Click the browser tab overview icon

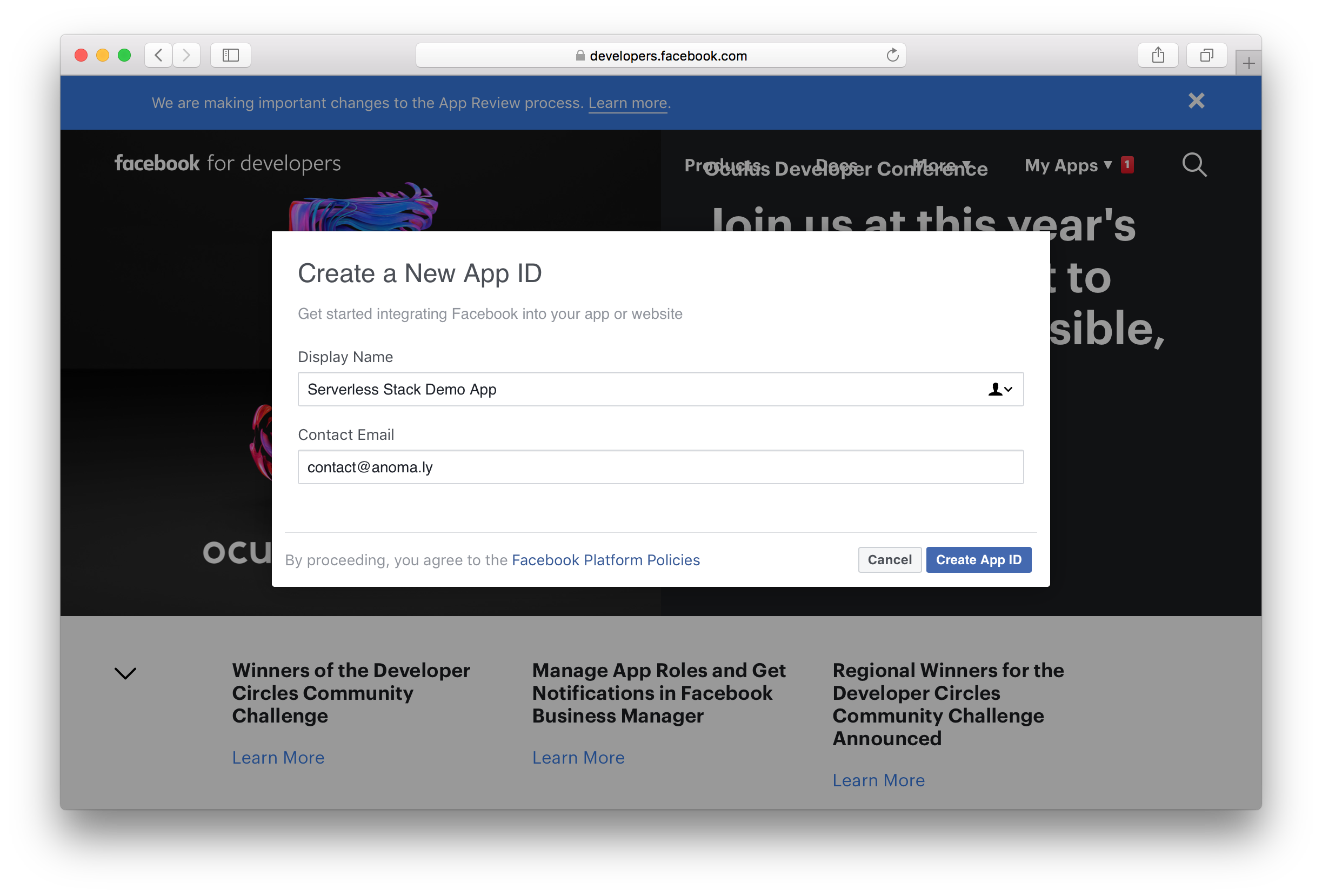(1201, 56)
